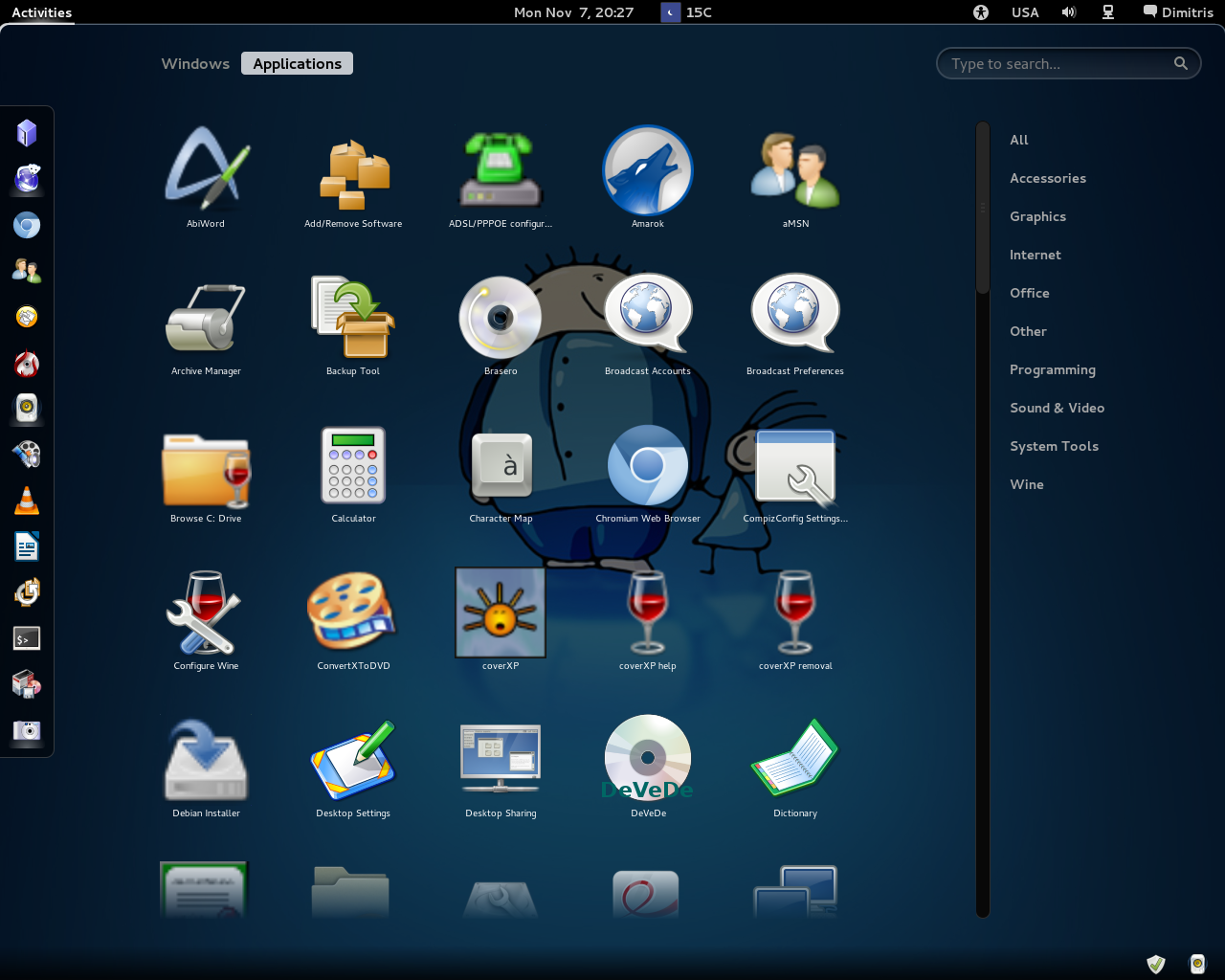
Task: Launch ConvertXToDVD application
Action: point(353,613)
